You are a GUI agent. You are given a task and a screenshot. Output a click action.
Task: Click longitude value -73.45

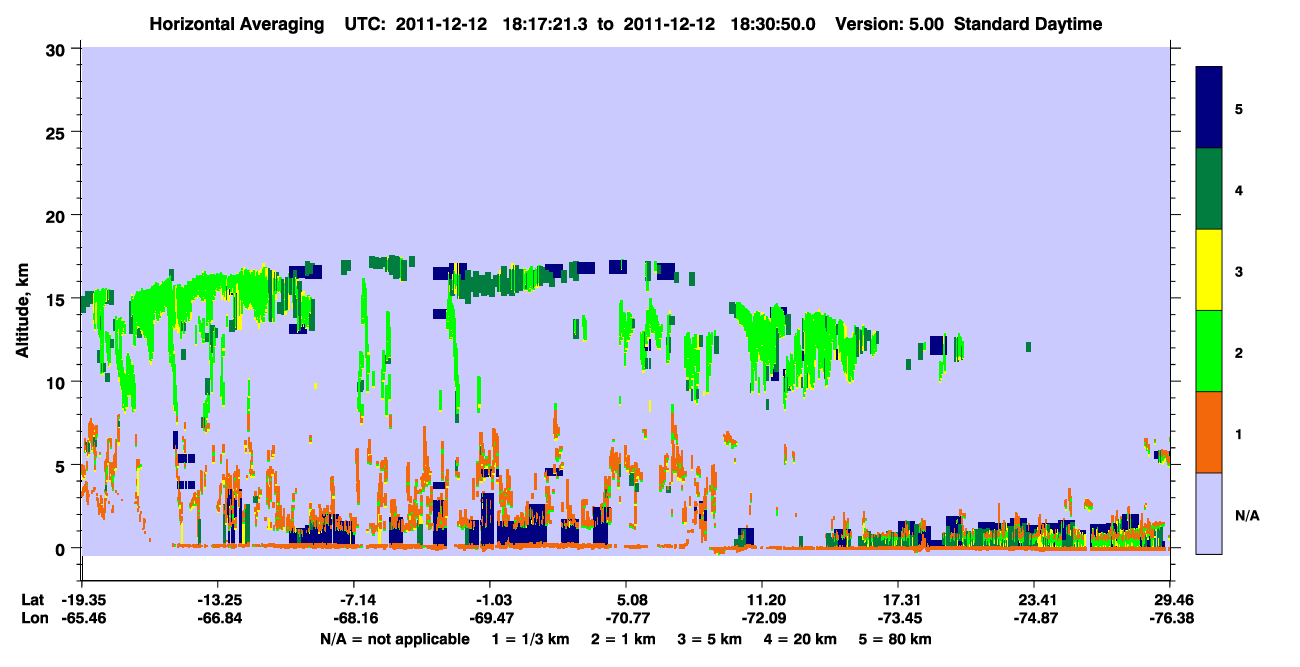pos(899,619)
